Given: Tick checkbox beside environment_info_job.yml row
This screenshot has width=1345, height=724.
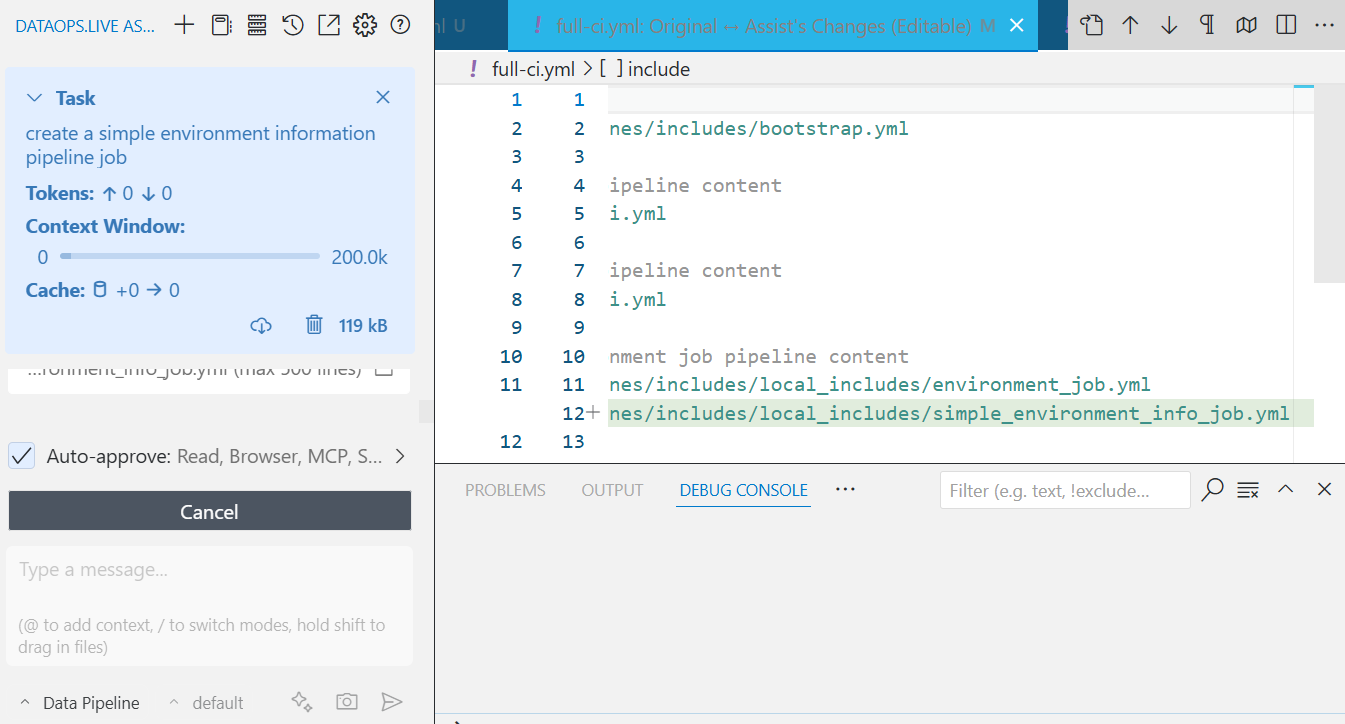Looking at the screenshot, I should coord(383,369).
